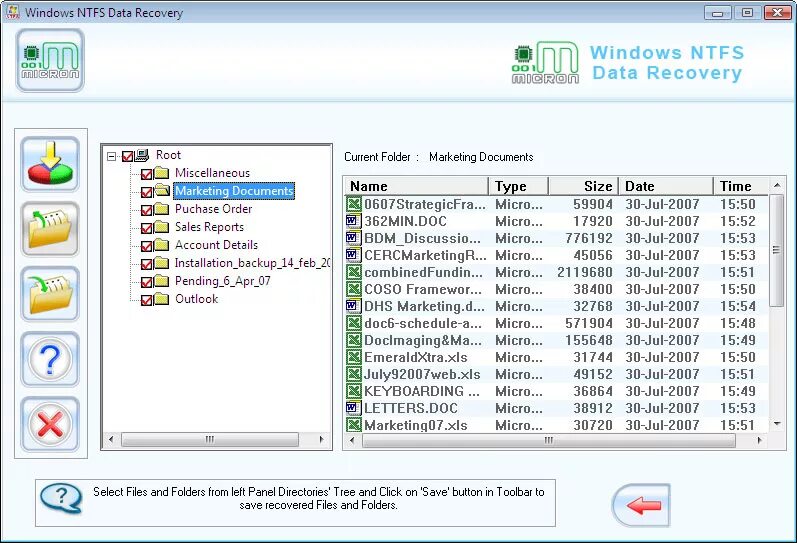
Task: Click the red back arrow button
Action: pos(641,505)
